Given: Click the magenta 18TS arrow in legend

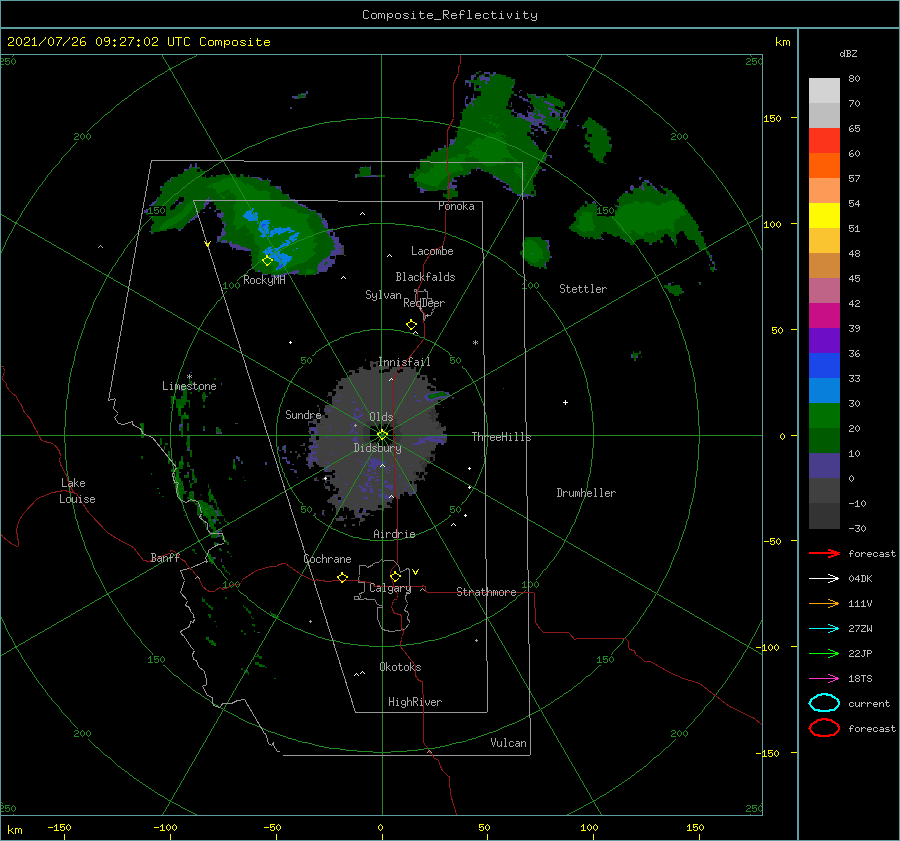Looking at the screenshot, I should point(824,679).
